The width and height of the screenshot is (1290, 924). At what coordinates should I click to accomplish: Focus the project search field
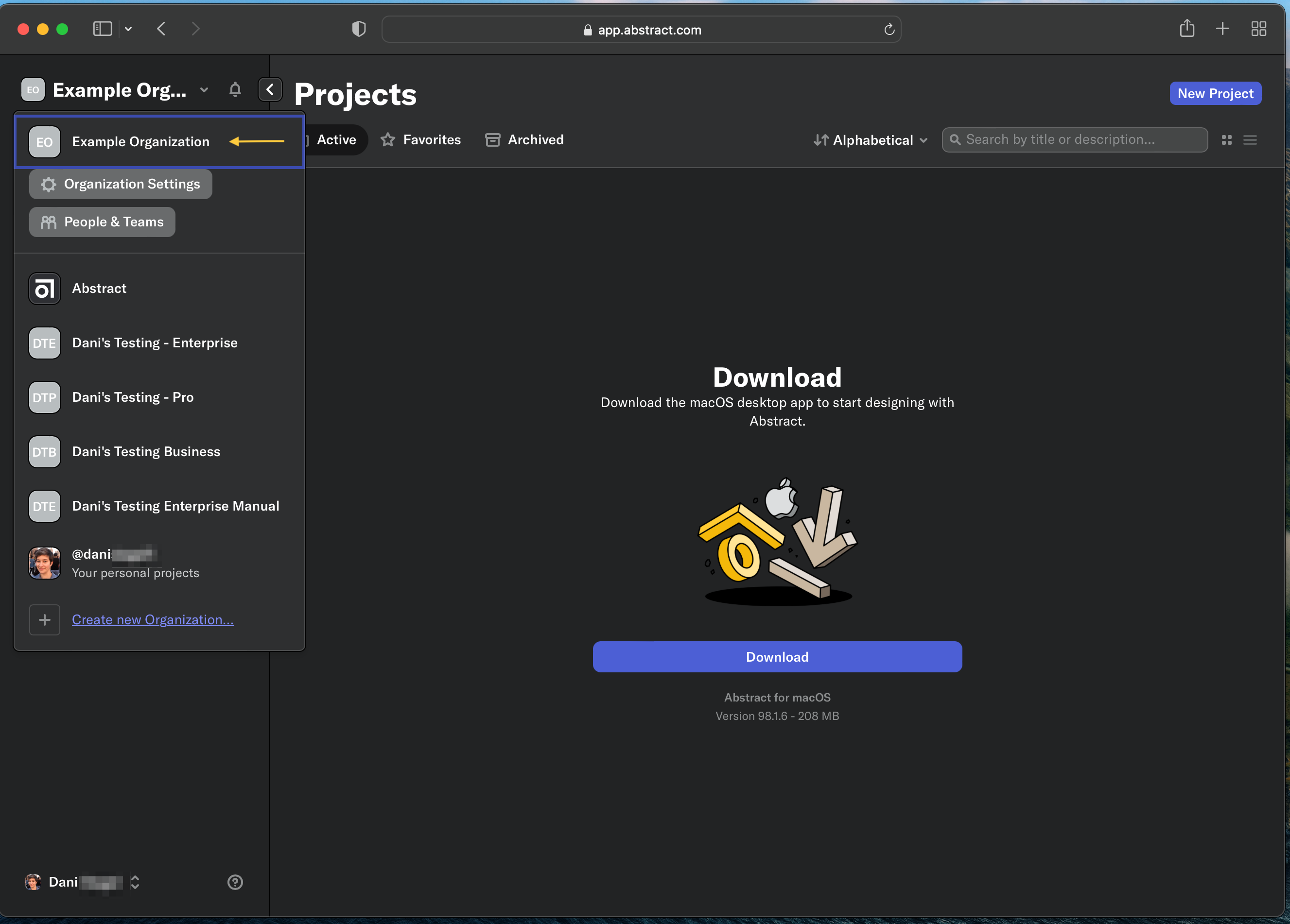tap(1074, 140)
